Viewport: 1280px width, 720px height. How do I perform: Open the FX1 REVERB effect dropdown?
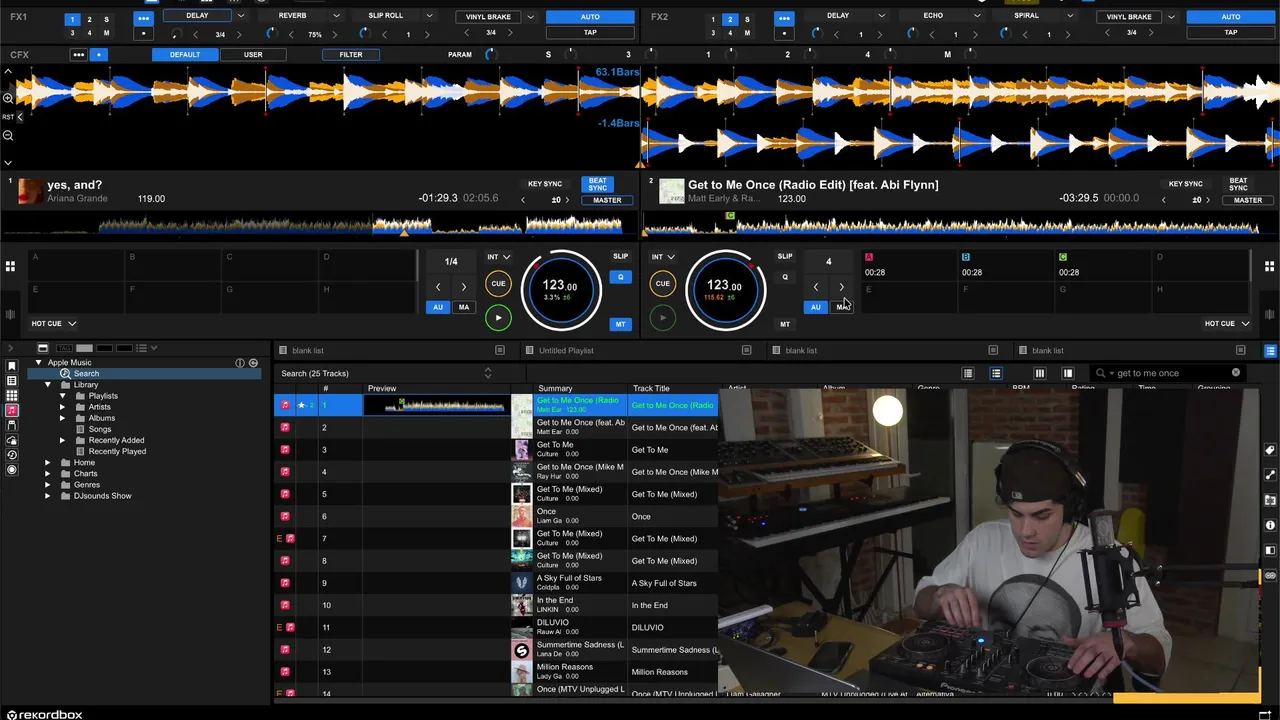[336, 16]
